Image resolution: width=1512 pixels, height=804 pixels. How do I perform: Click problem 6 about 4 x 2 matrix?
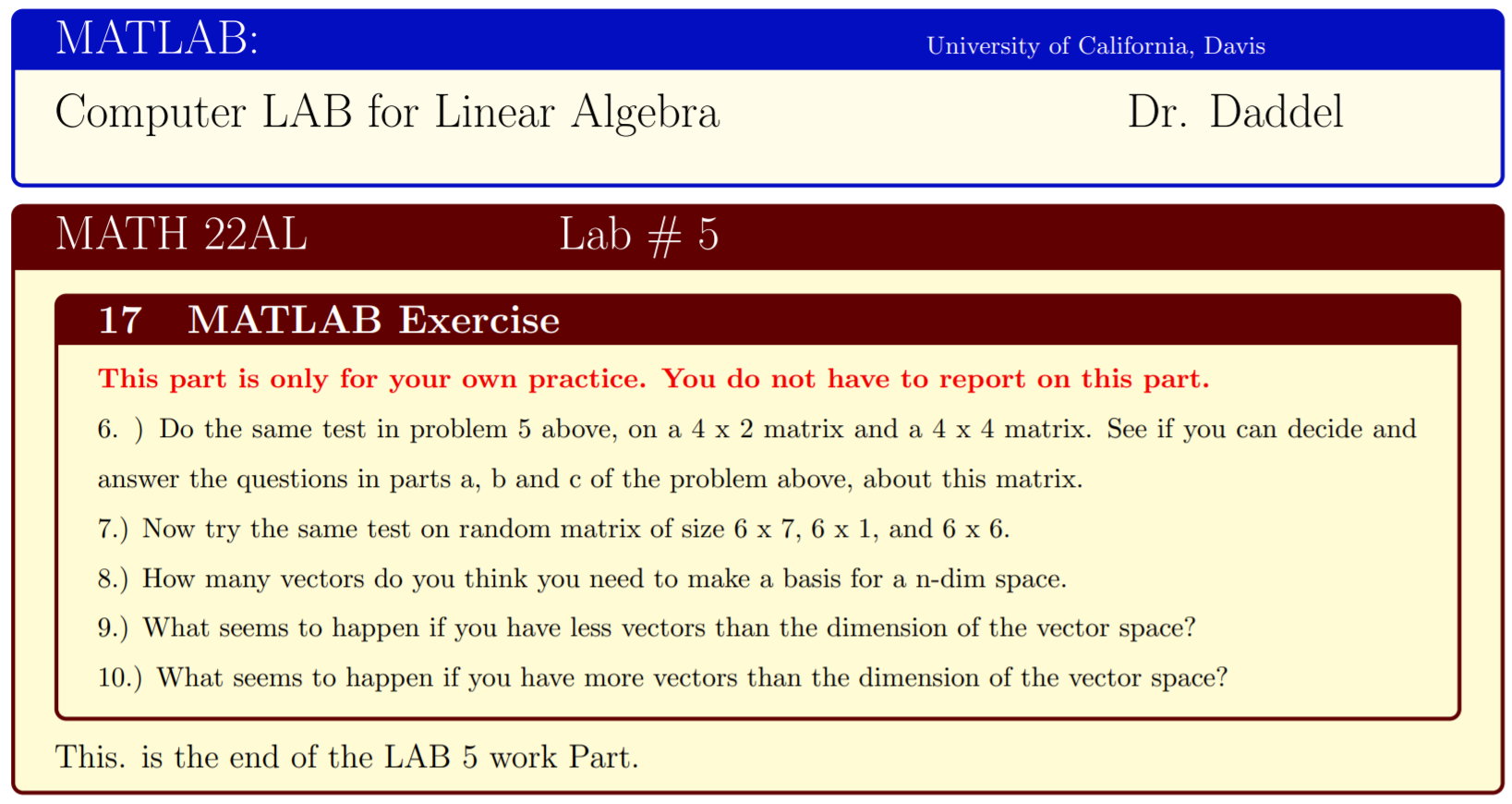pos(756,429)
